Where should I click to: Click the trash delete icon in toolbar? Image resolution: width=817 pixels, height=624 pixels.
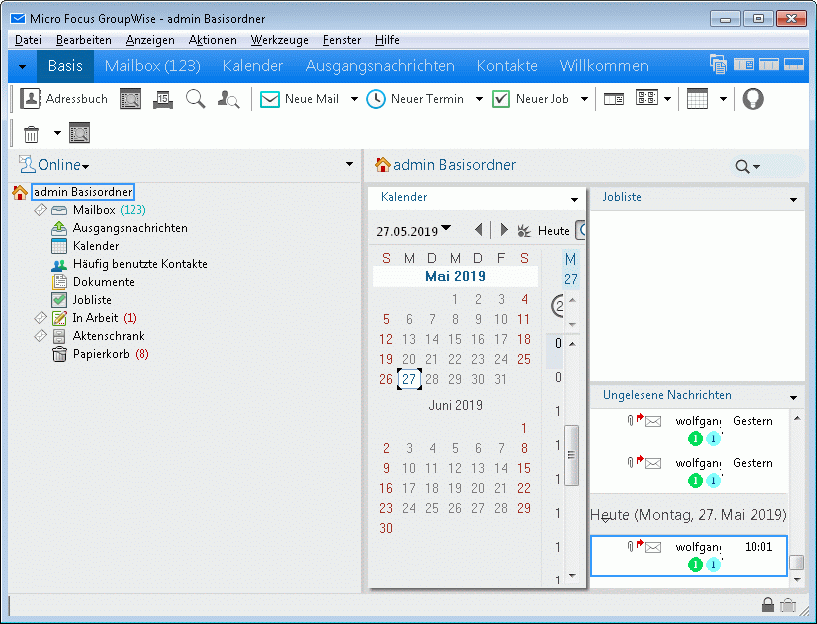31,133
